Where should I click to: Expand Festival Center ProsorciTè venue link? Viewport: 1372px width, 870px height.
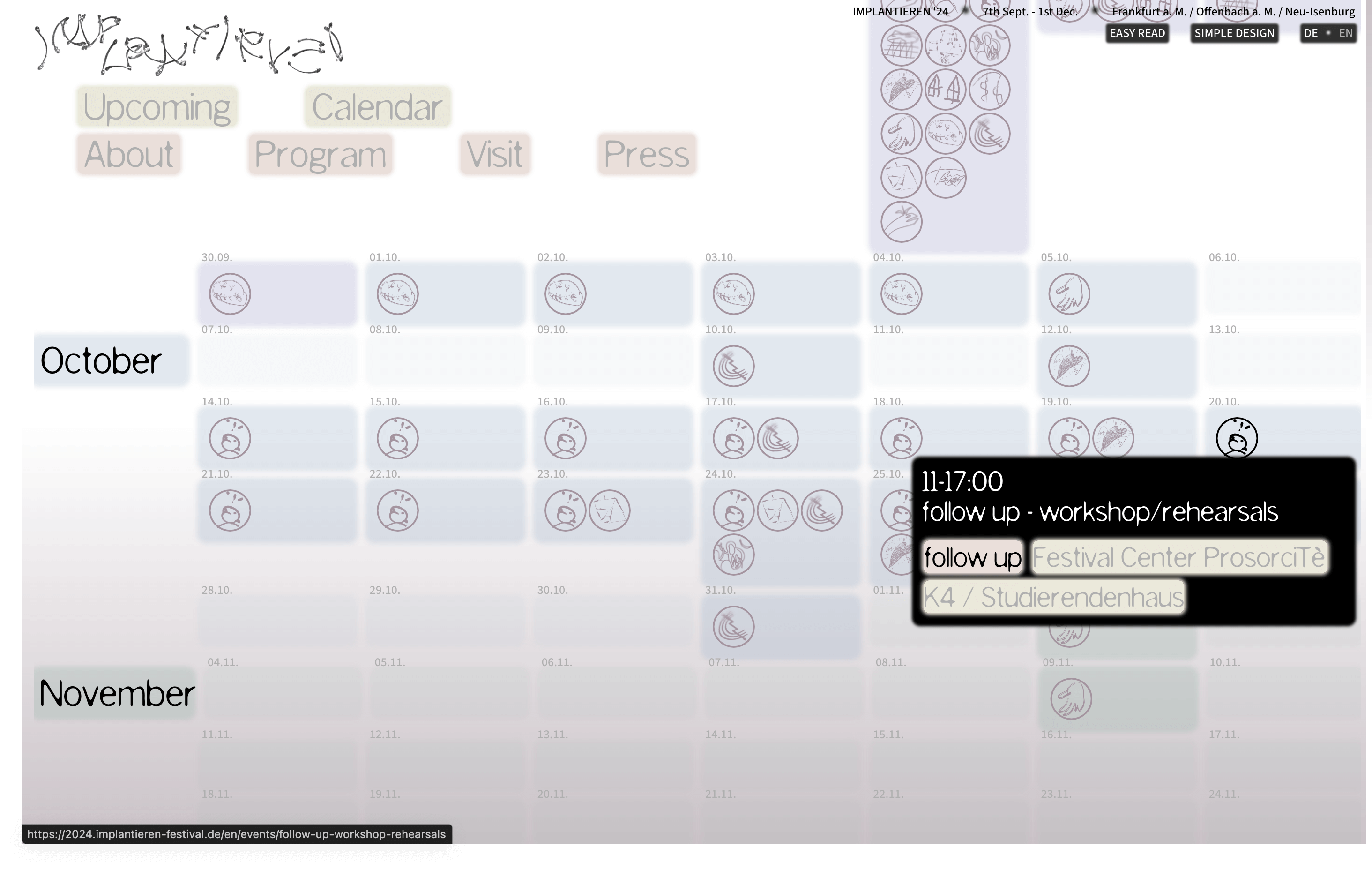(1181, 557)
